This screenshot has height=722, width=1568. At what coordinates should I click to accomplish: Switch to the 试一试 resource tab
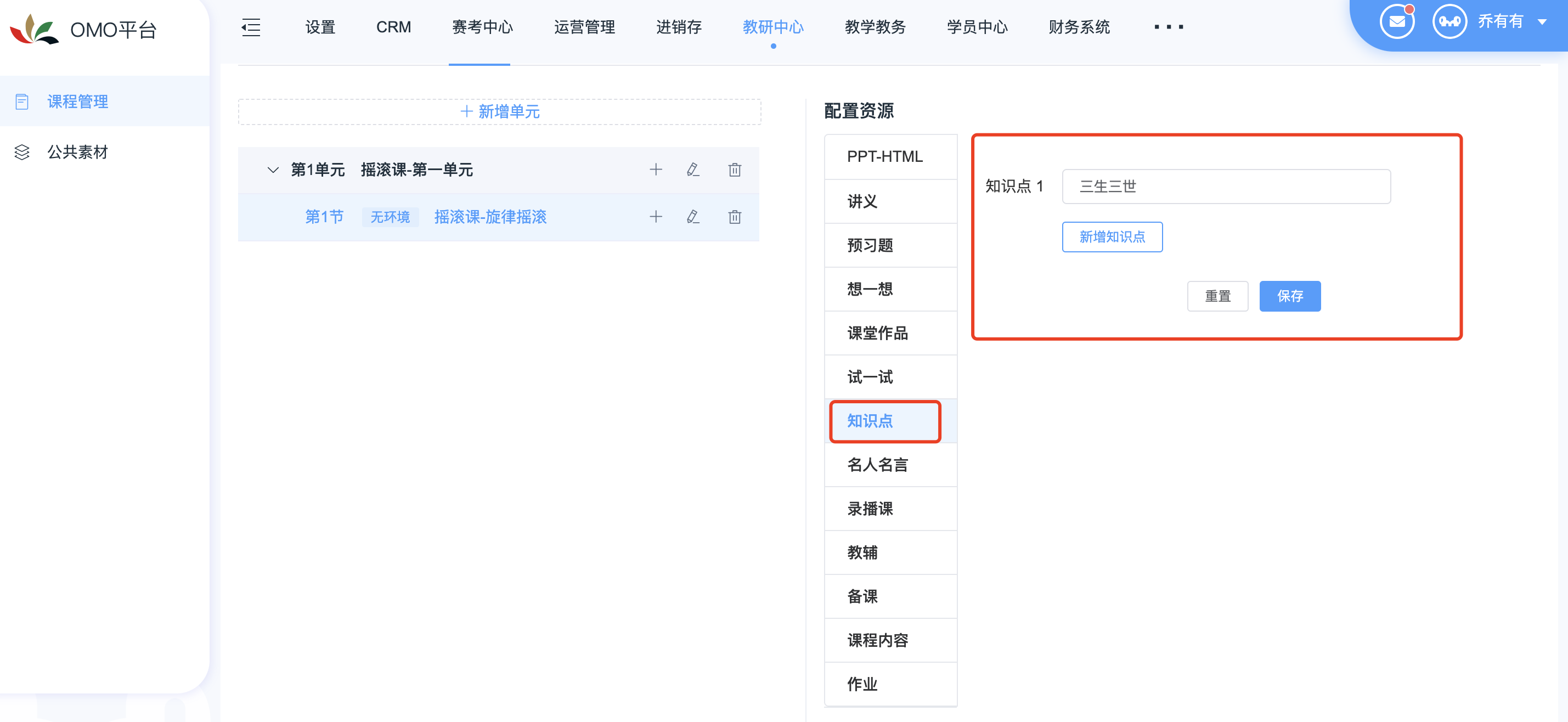click(890, 377)
